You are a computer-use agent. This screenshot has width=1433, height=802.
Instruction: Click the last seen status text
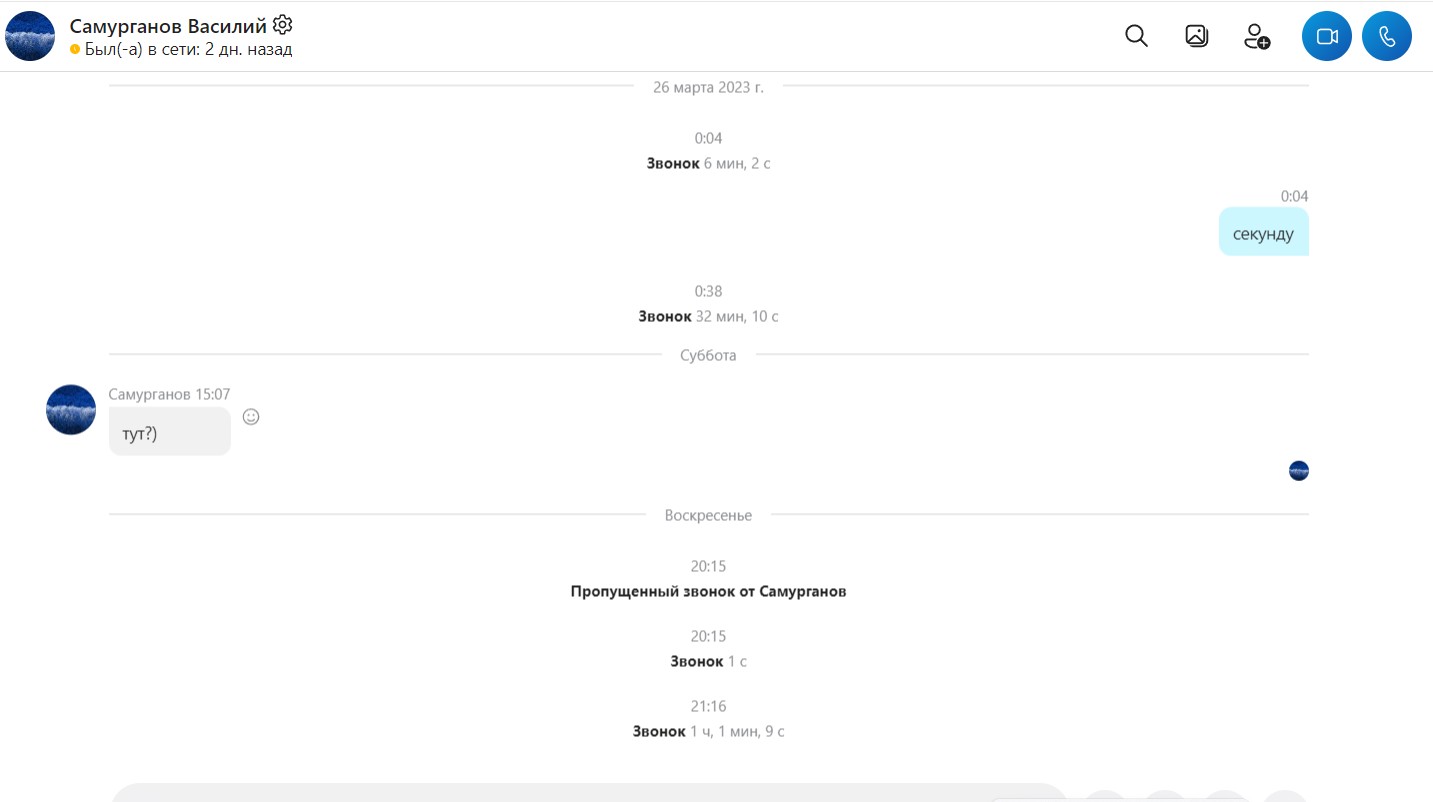click(188, 49)
